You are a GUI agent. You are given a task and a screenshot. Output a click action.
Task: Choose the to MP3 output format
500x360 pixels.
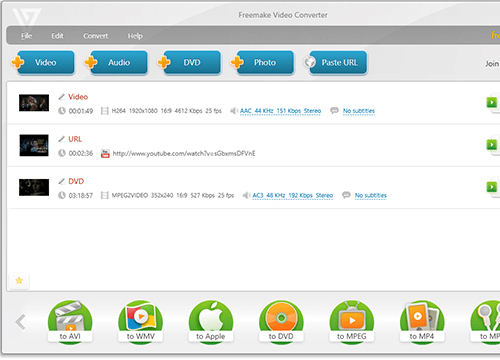pos(486,322)
